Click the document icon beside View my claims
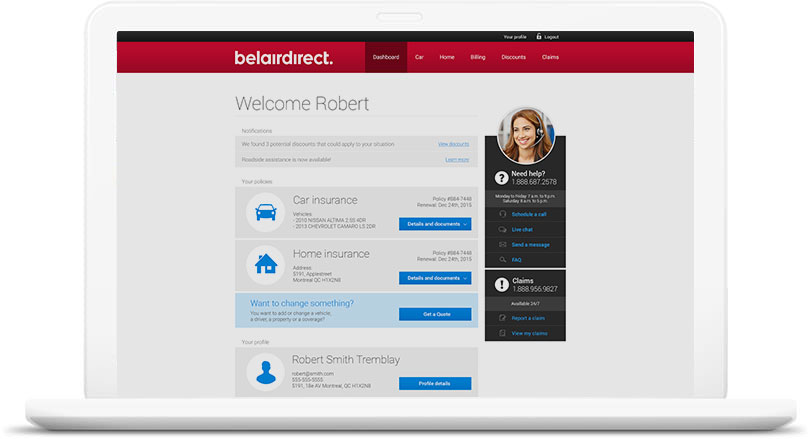Image resolution: width=810 pixels, height=439 pixels. (x=502, y=334)
